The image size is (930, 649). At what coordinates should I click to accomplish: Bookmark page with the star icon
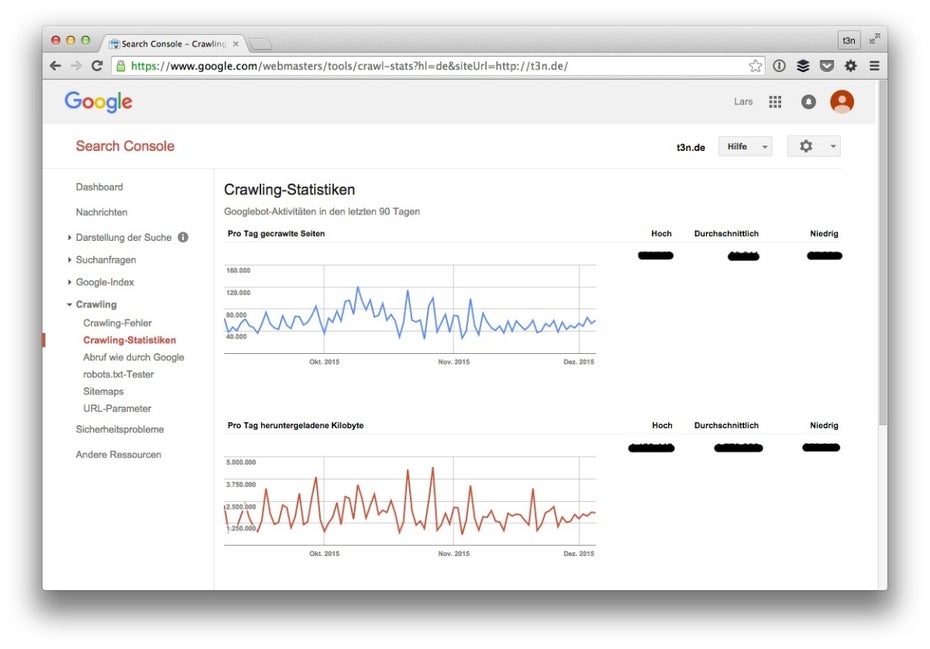pyautogui.click(x=755, y=66)
